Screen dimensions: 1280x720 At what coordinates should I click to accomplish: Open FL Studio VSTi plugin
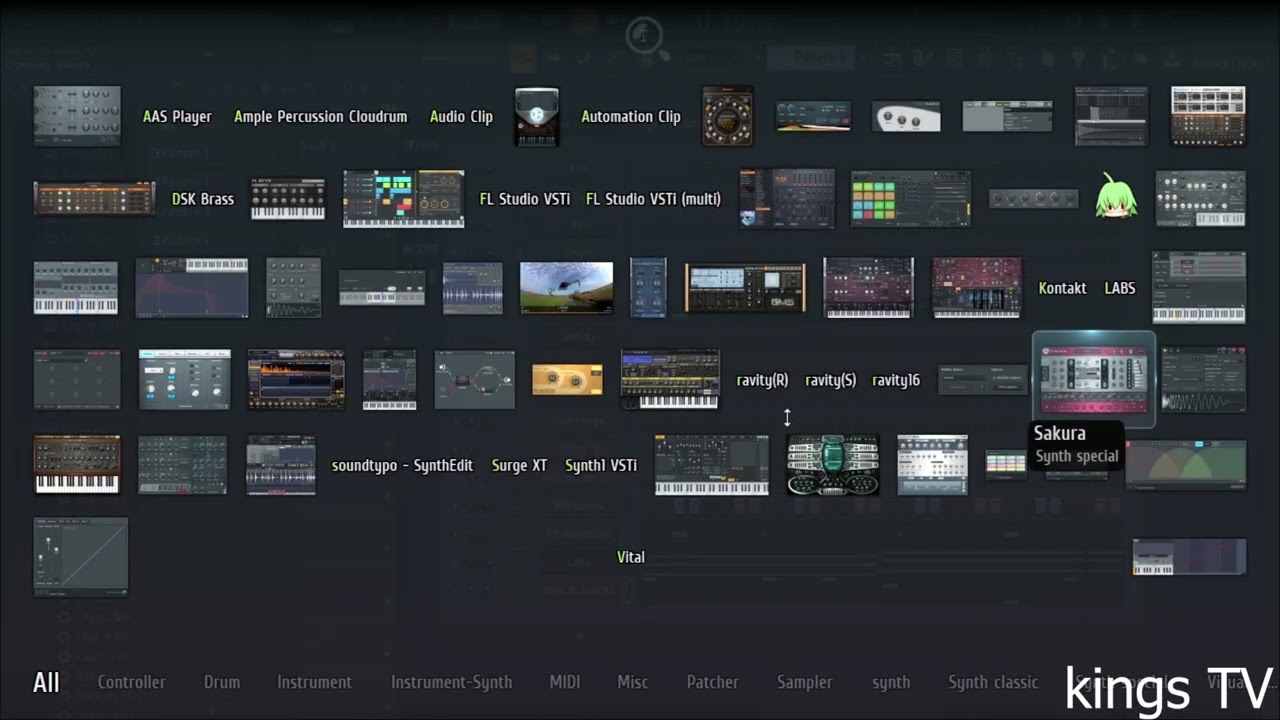click(525, 199)
